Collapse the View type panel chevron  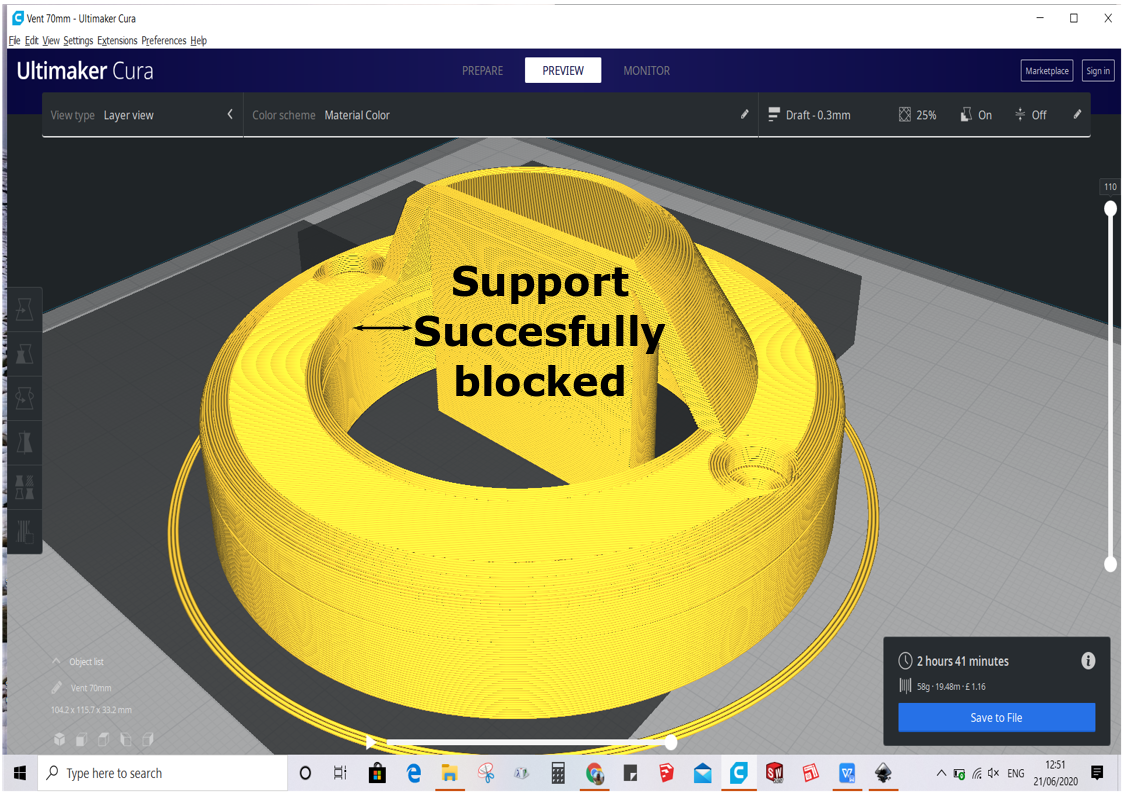(230, 114)
